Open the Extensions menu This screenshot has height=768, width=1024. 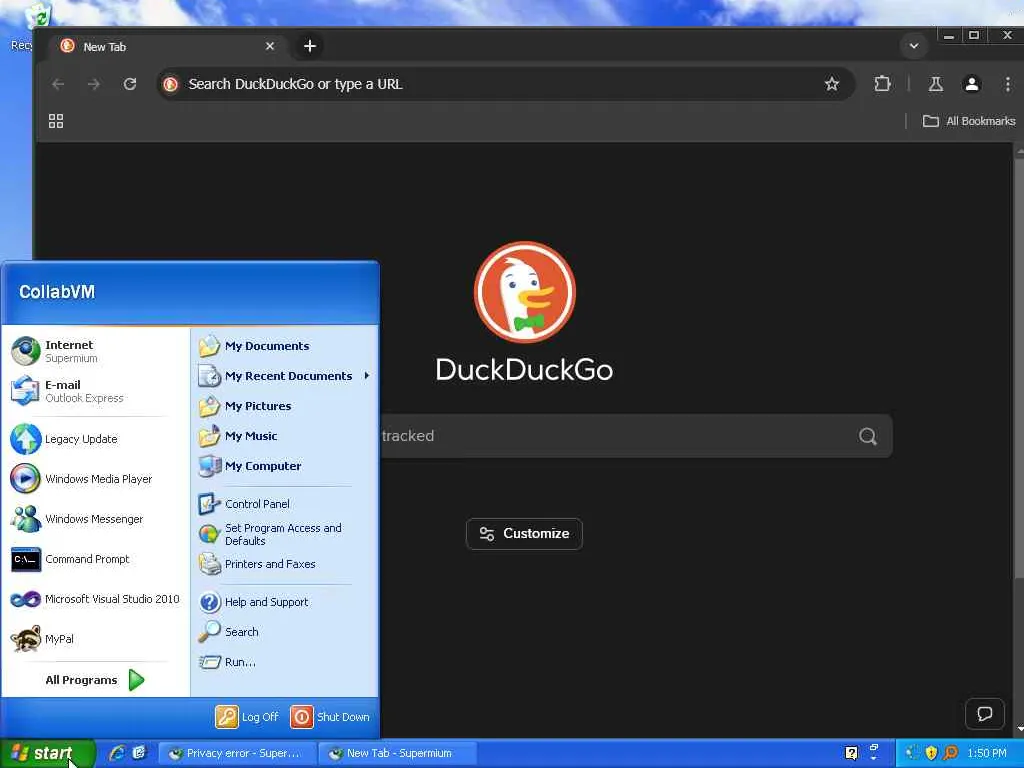coord(882,84)
